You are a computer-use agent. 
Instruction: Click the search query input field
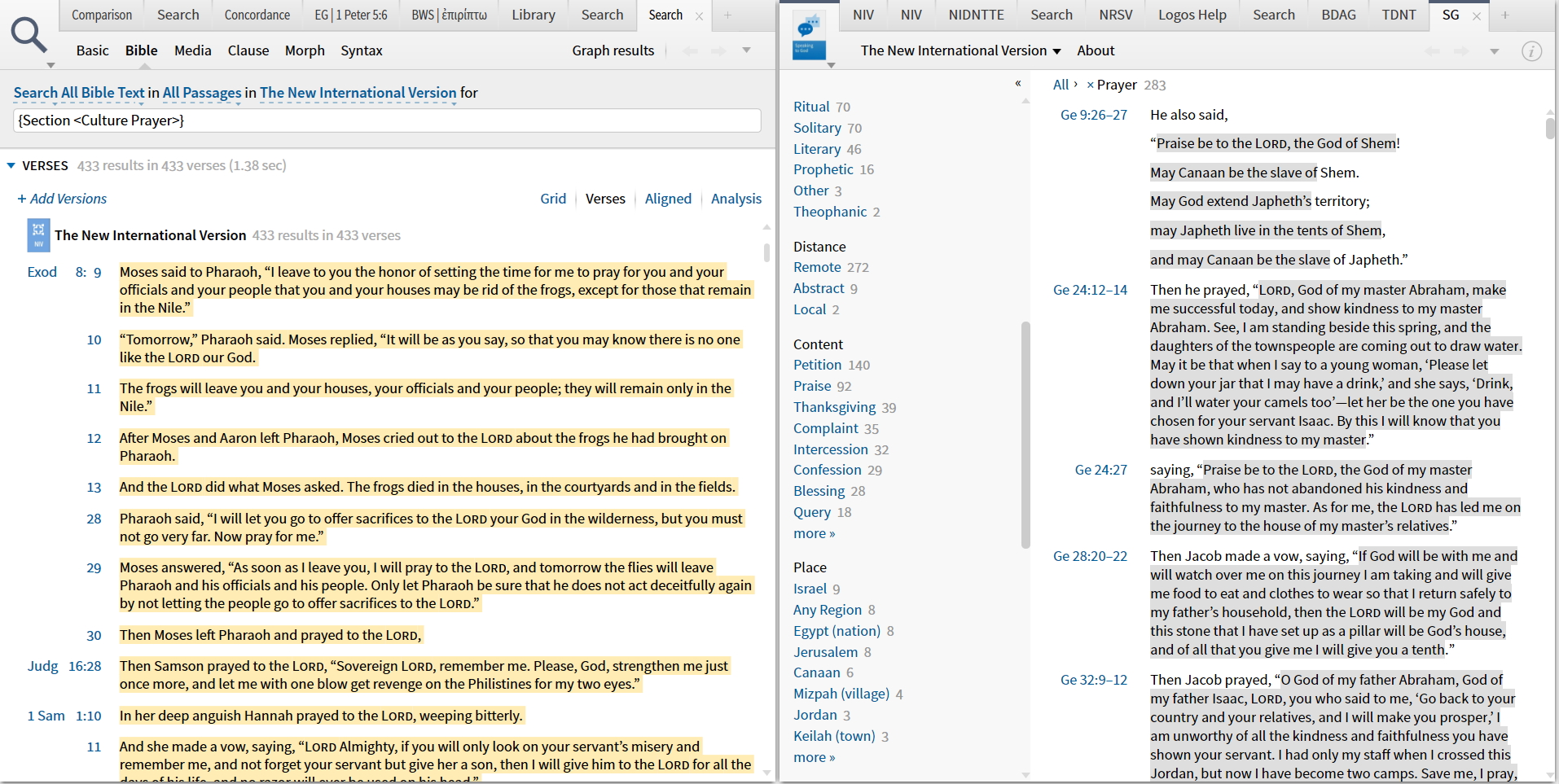[388, 120]
